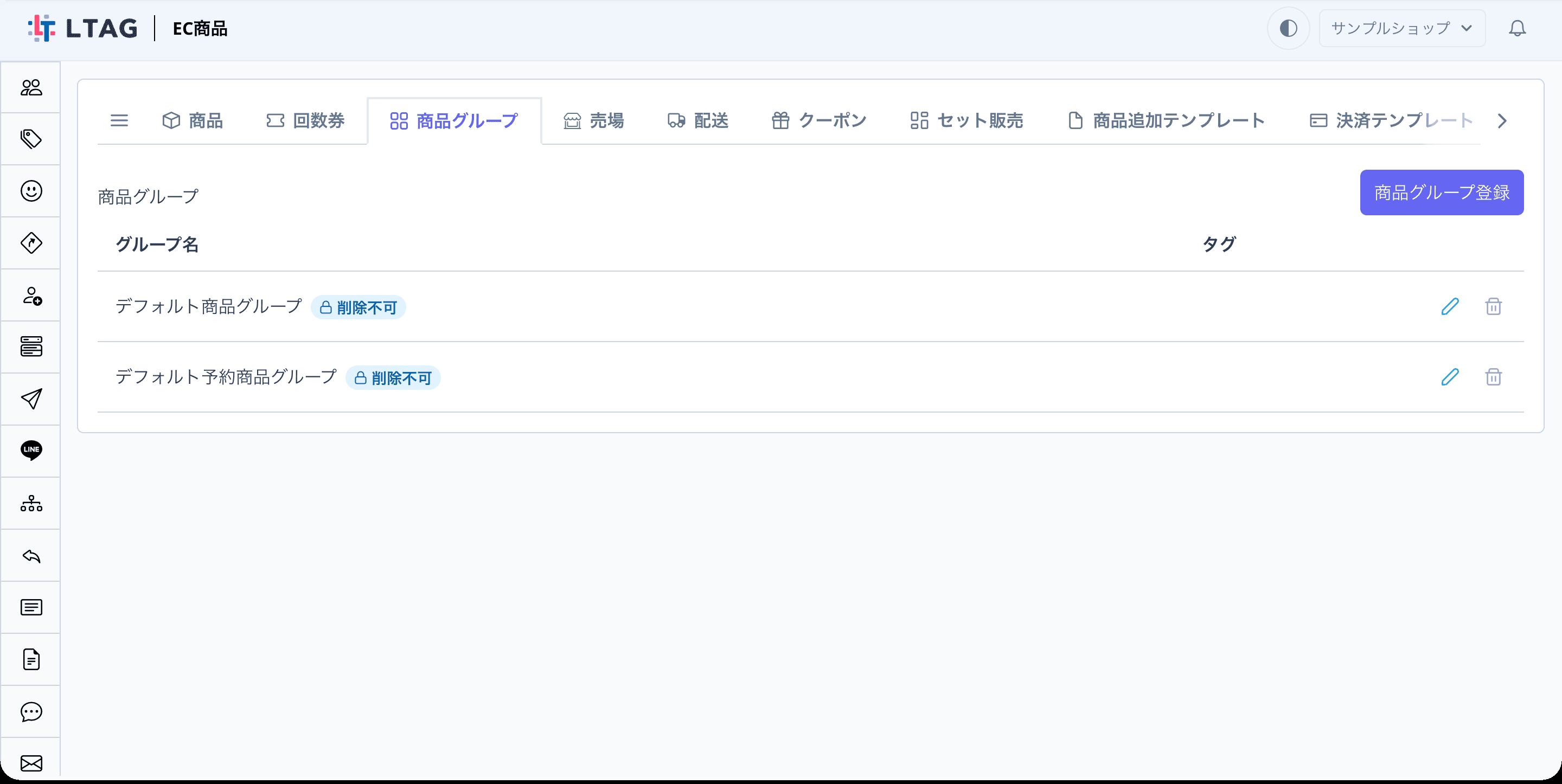Open the サンプルショップ shop dropdown
This screenshot has height=784, width=1562.
click(x=1402, y=29)
